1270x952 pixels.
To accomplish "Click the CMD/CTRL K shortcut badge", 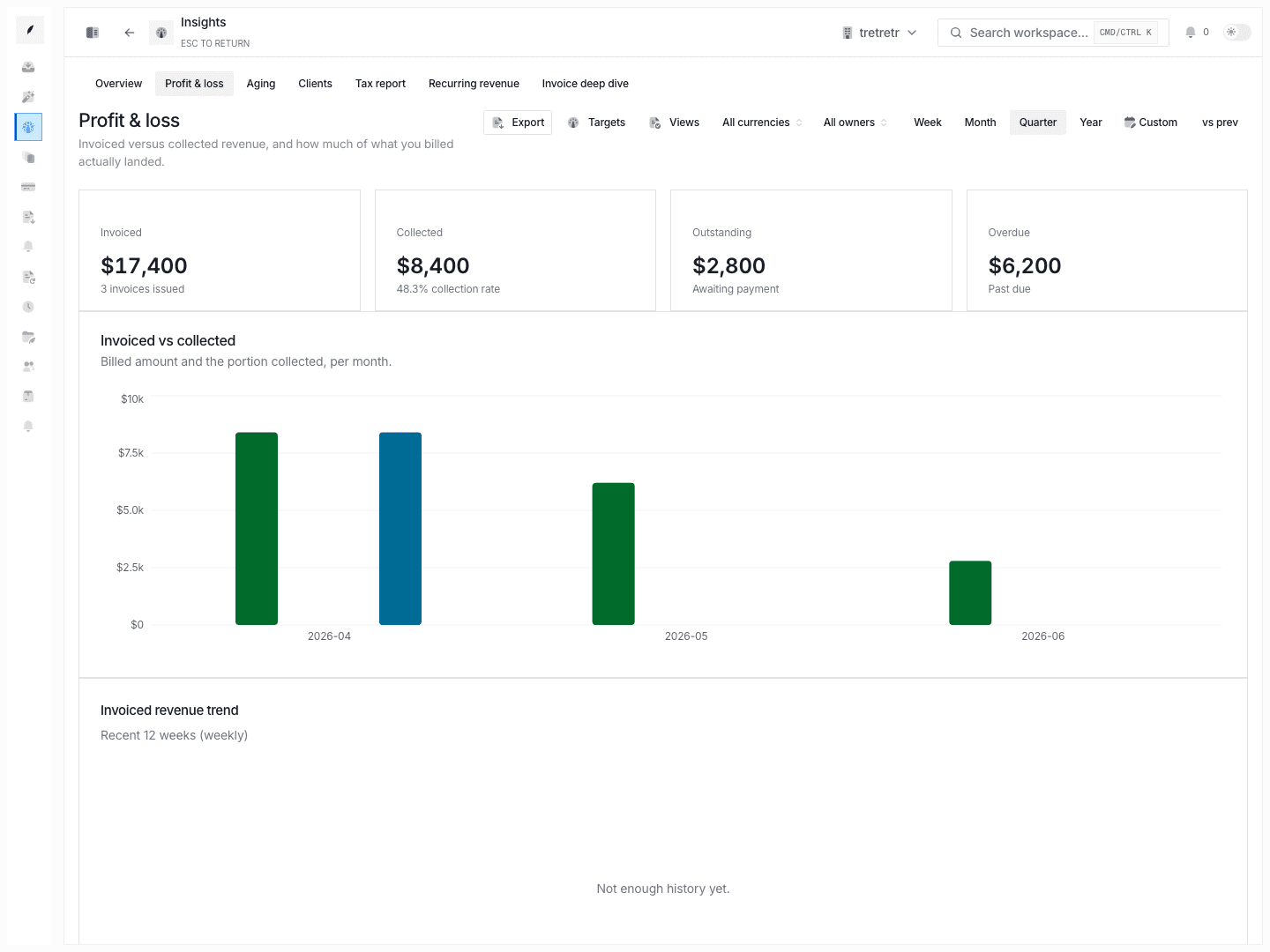I will tap(1125, 33).
